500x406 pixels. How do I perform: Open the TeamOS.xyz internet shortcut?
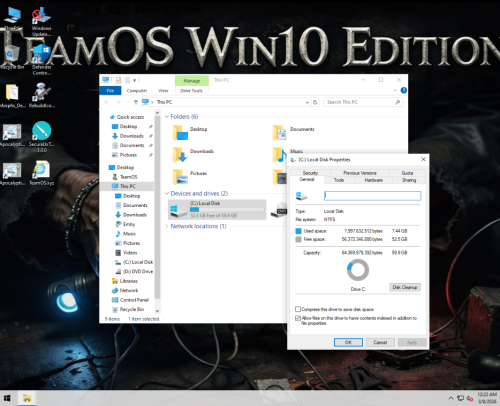click(x=41, y=173)
